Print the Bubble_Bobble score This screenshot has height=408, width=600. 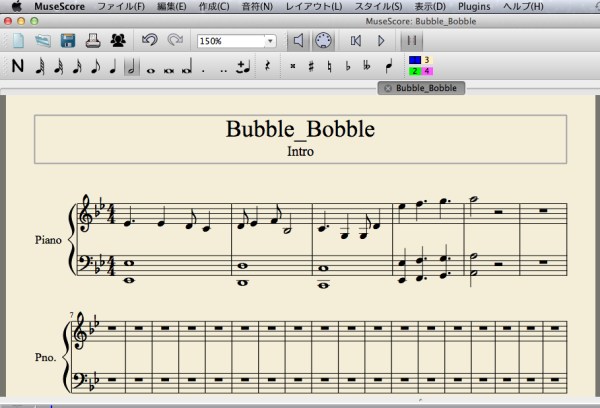tap(93, 41)
